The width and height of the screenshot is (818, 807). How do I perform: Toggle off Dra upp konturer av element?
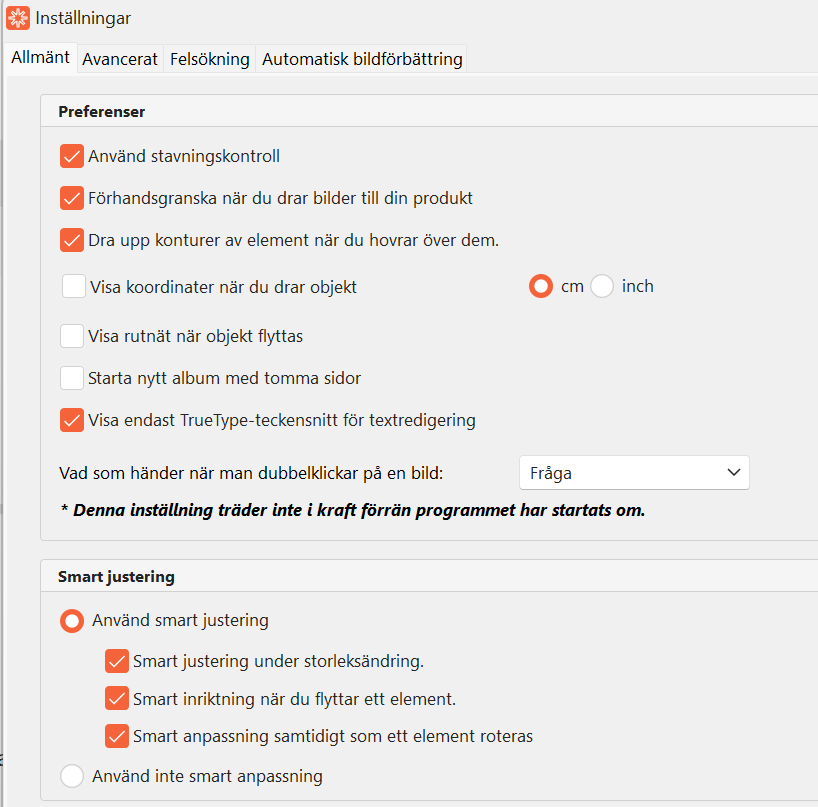pyautogui.click(x=71, y=240)
